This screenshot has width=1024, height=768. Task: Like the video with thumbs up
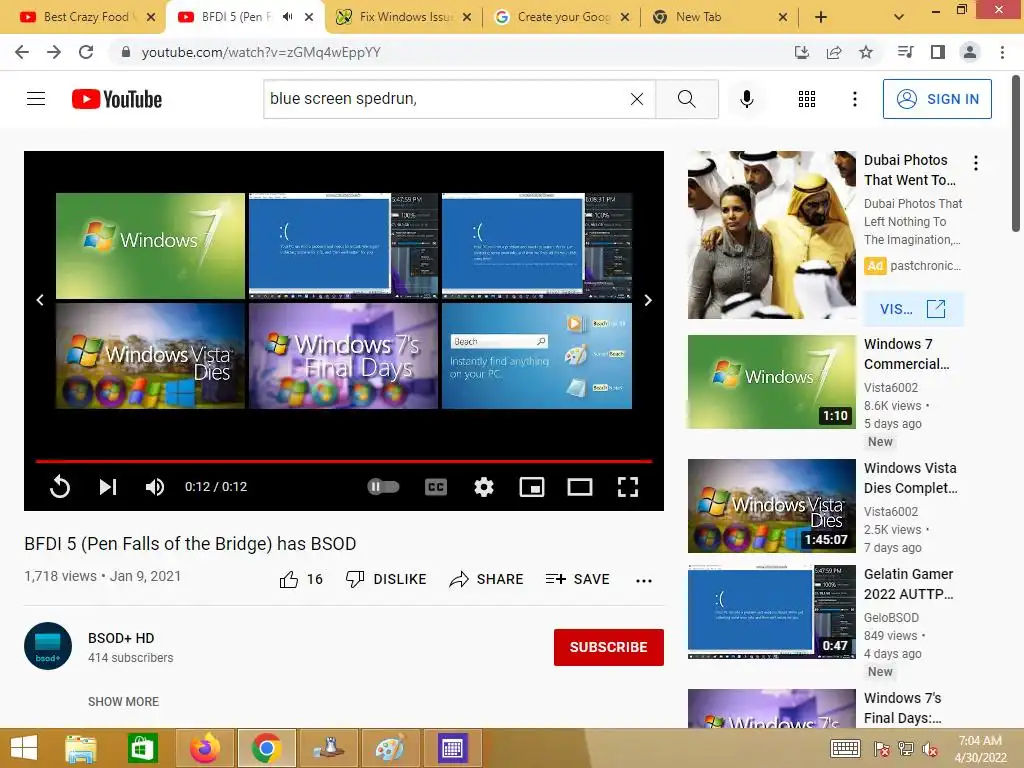(289, 579)
